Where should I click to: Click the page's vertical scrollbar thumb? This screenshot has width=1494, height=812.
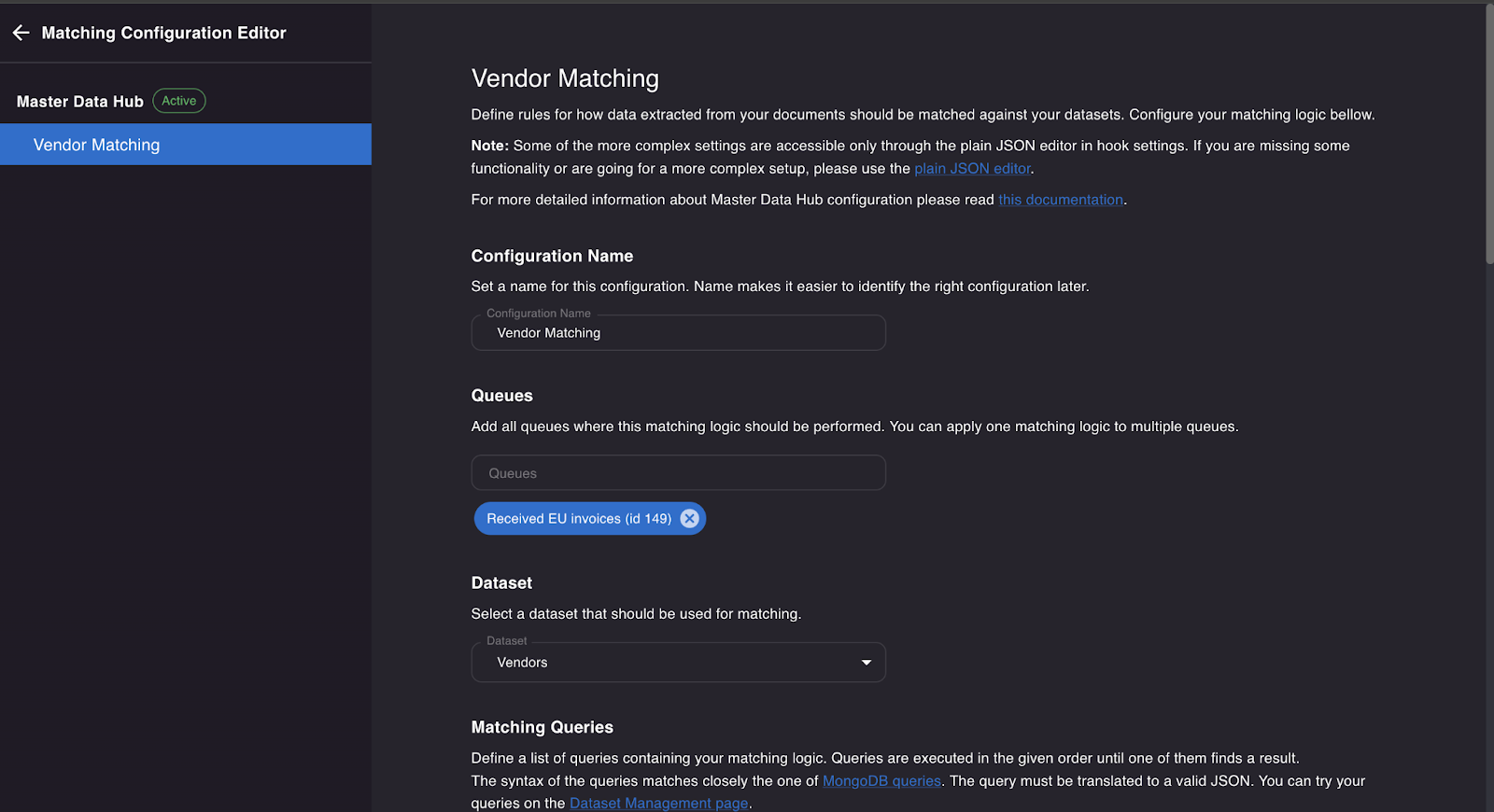click(x=1489, y=131)
